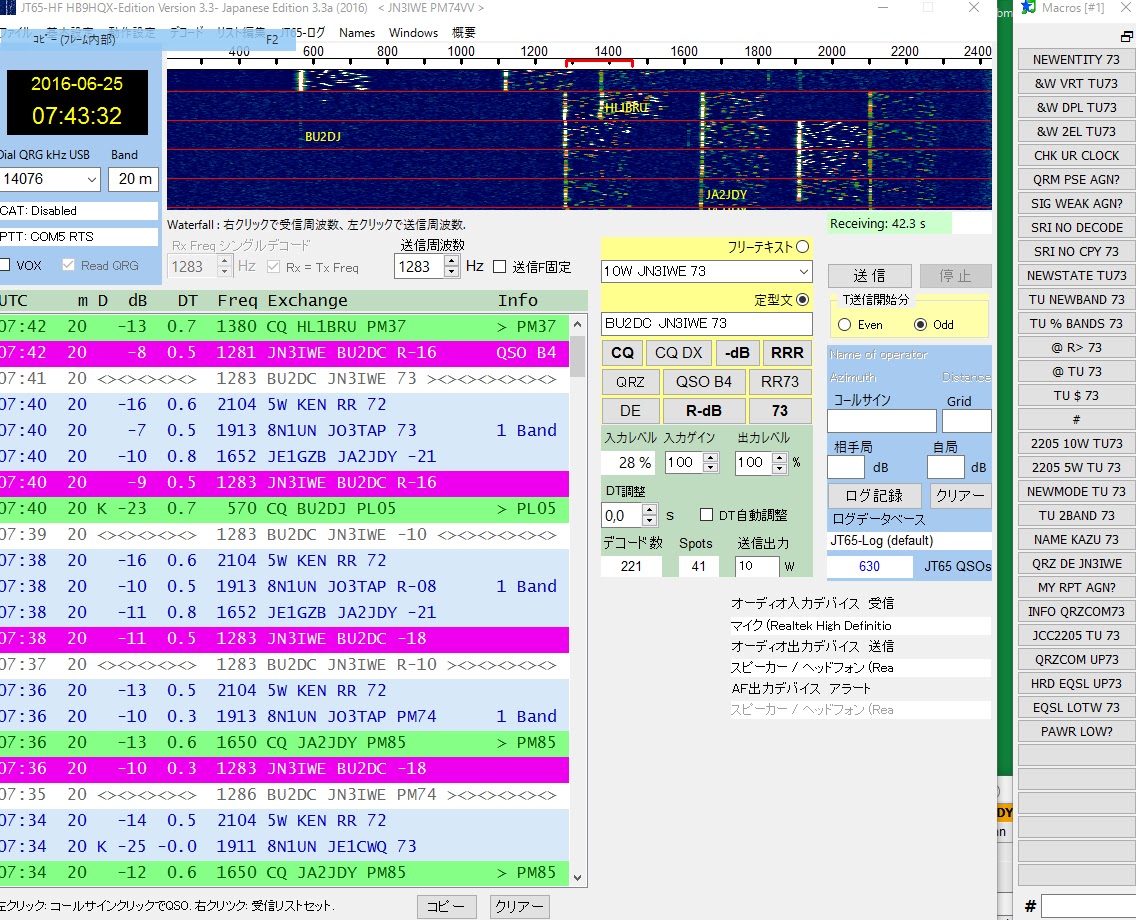Screen dimensions: 1136x920
Task: Enable DT自動調整 checkbox
Action: (706, 514)
